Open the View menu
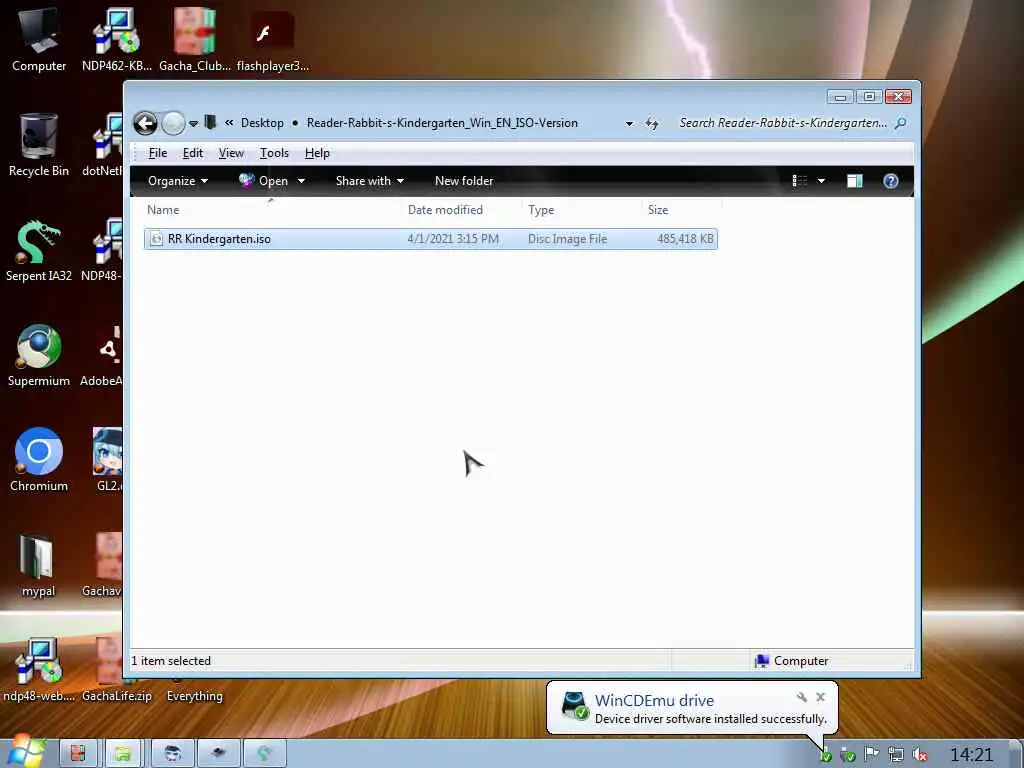Viewport: 1024px width, 768px height. pos(231,153)
